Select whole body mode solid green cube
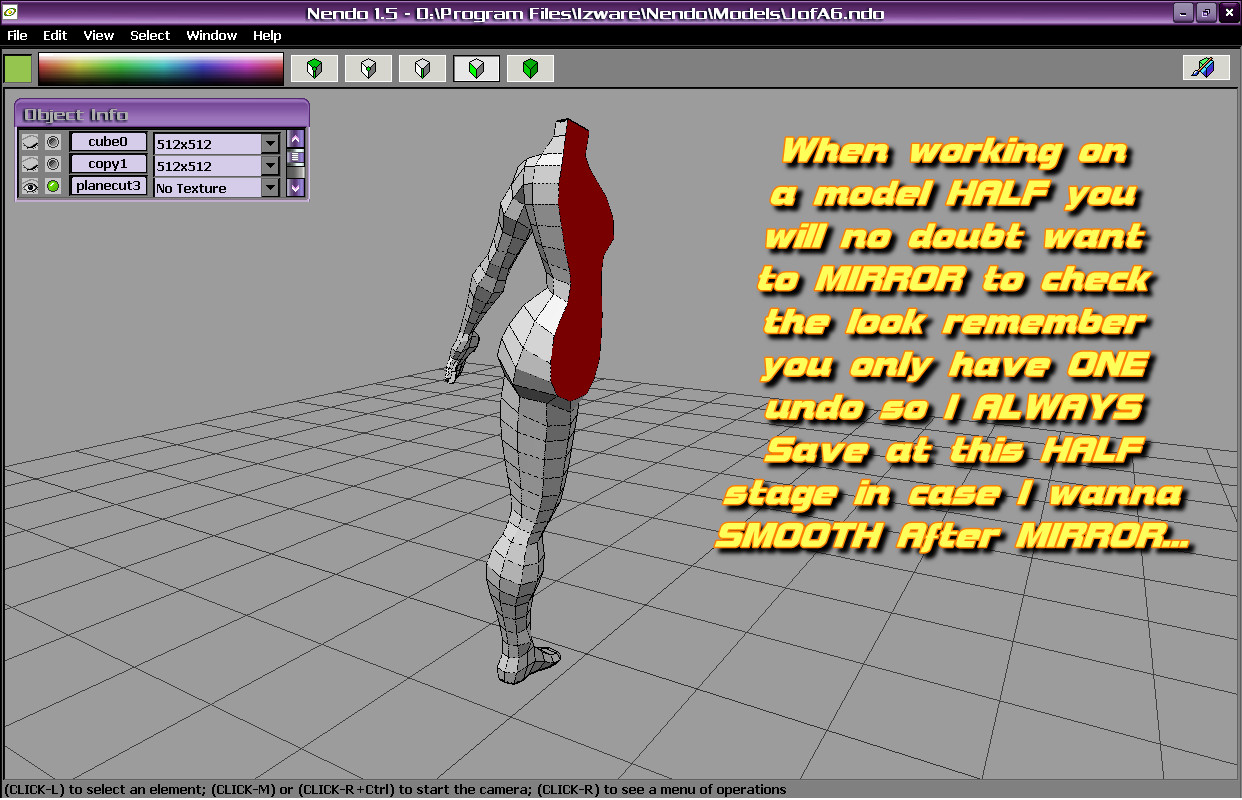 (x=530, y=68)
